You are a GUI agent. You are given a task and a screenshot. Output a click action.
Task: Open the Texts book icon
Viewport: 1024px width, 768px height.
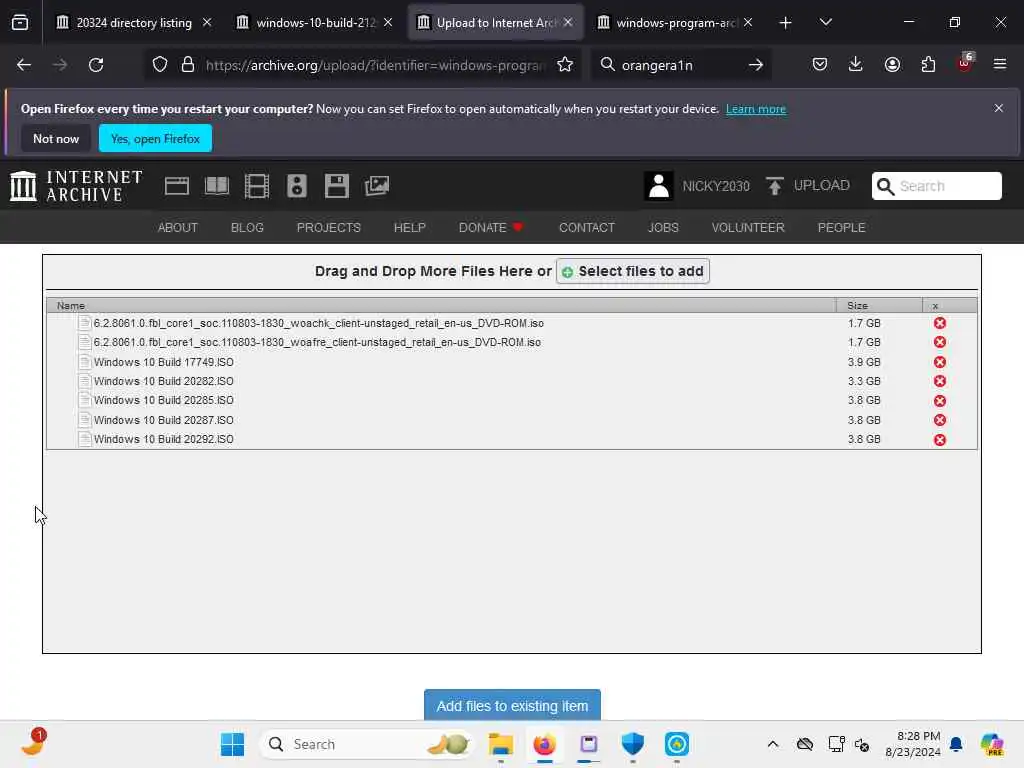click(217, 186)
